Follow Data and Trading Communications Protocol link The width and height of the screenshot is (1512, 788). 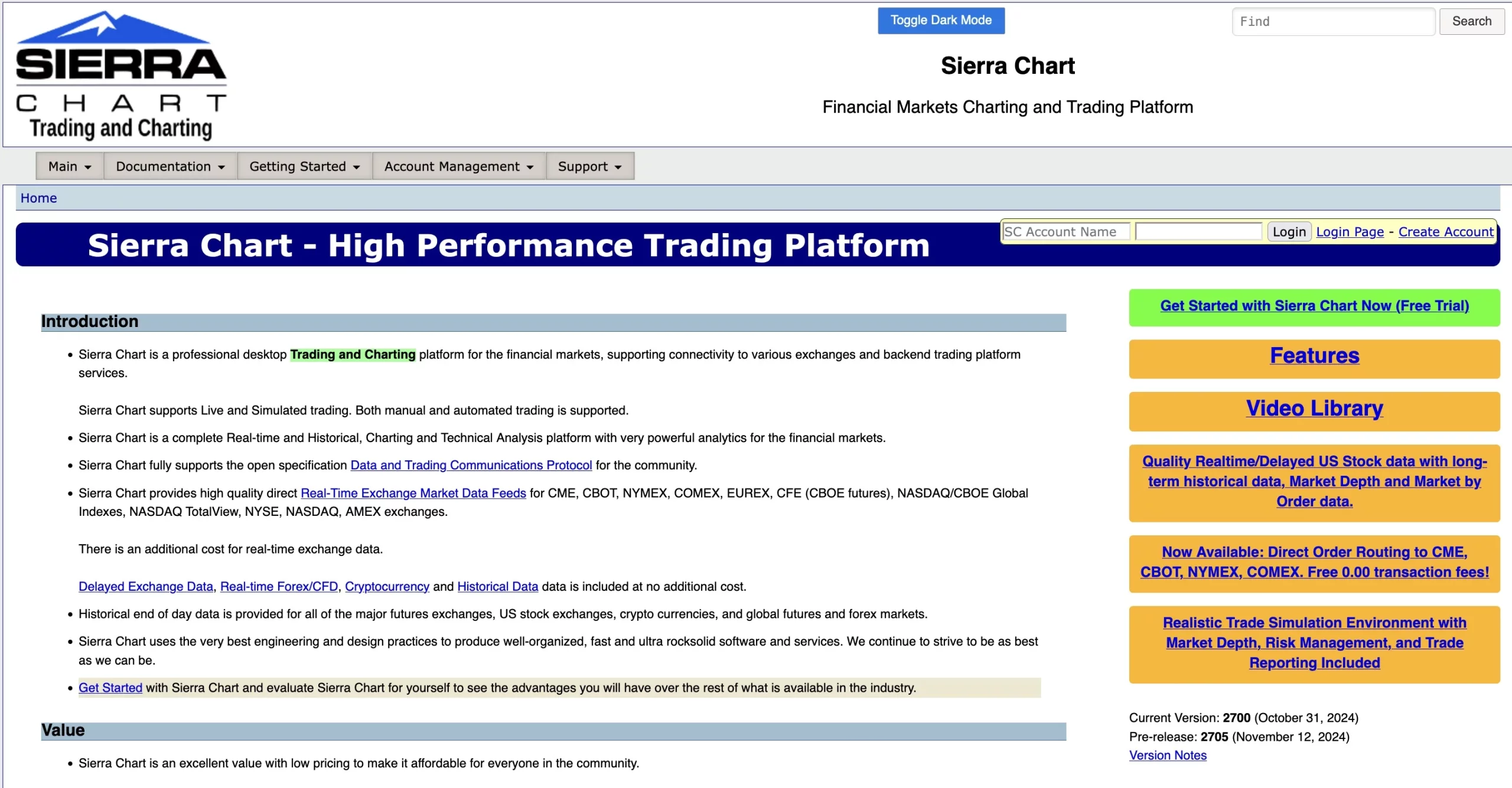pyautogui.click(x=471, y=465)
